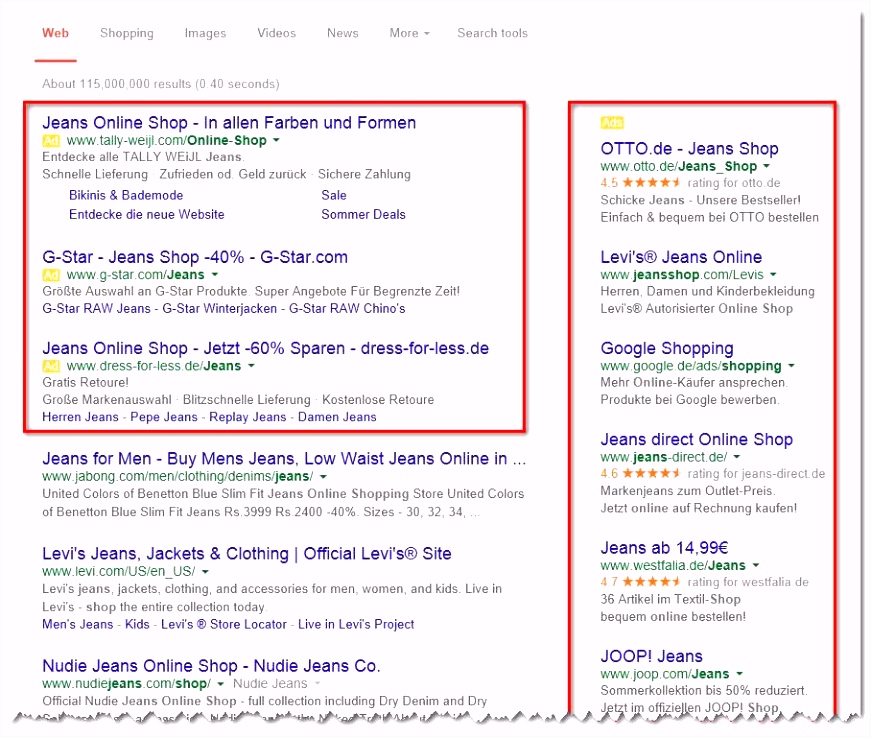Open the Pepe Jeans sitelink

coord(164,417)
